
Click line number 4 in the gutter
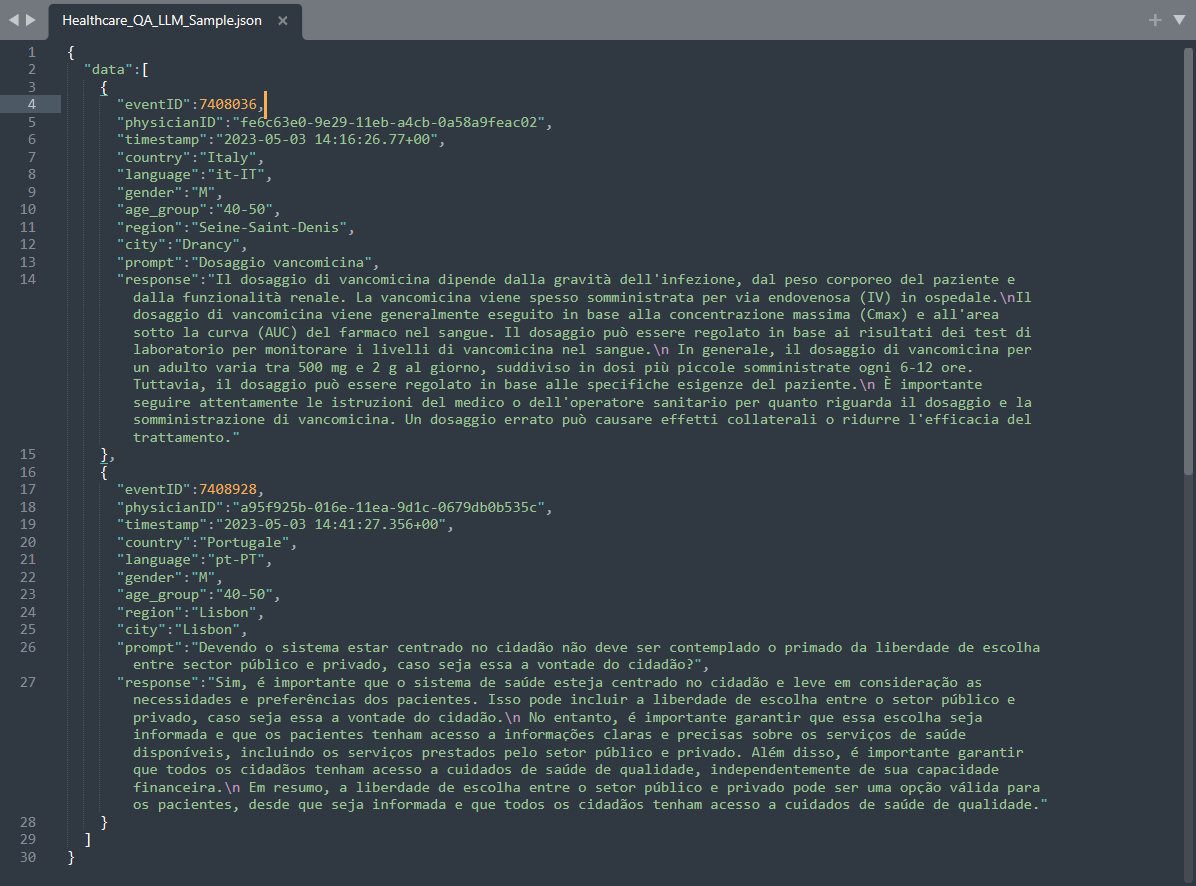click(x=31, y=104)
